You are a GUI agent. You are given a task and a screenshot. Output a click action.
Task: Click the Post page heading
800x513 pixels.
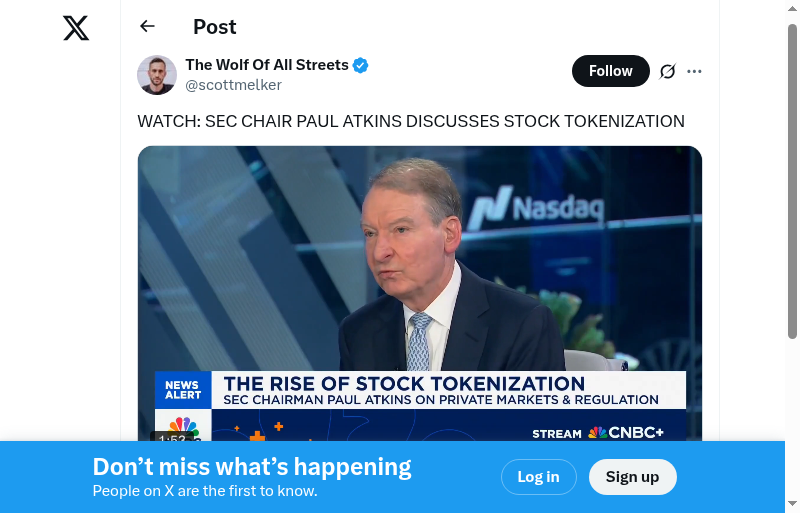pyautogui.click(x=215, y=27)
